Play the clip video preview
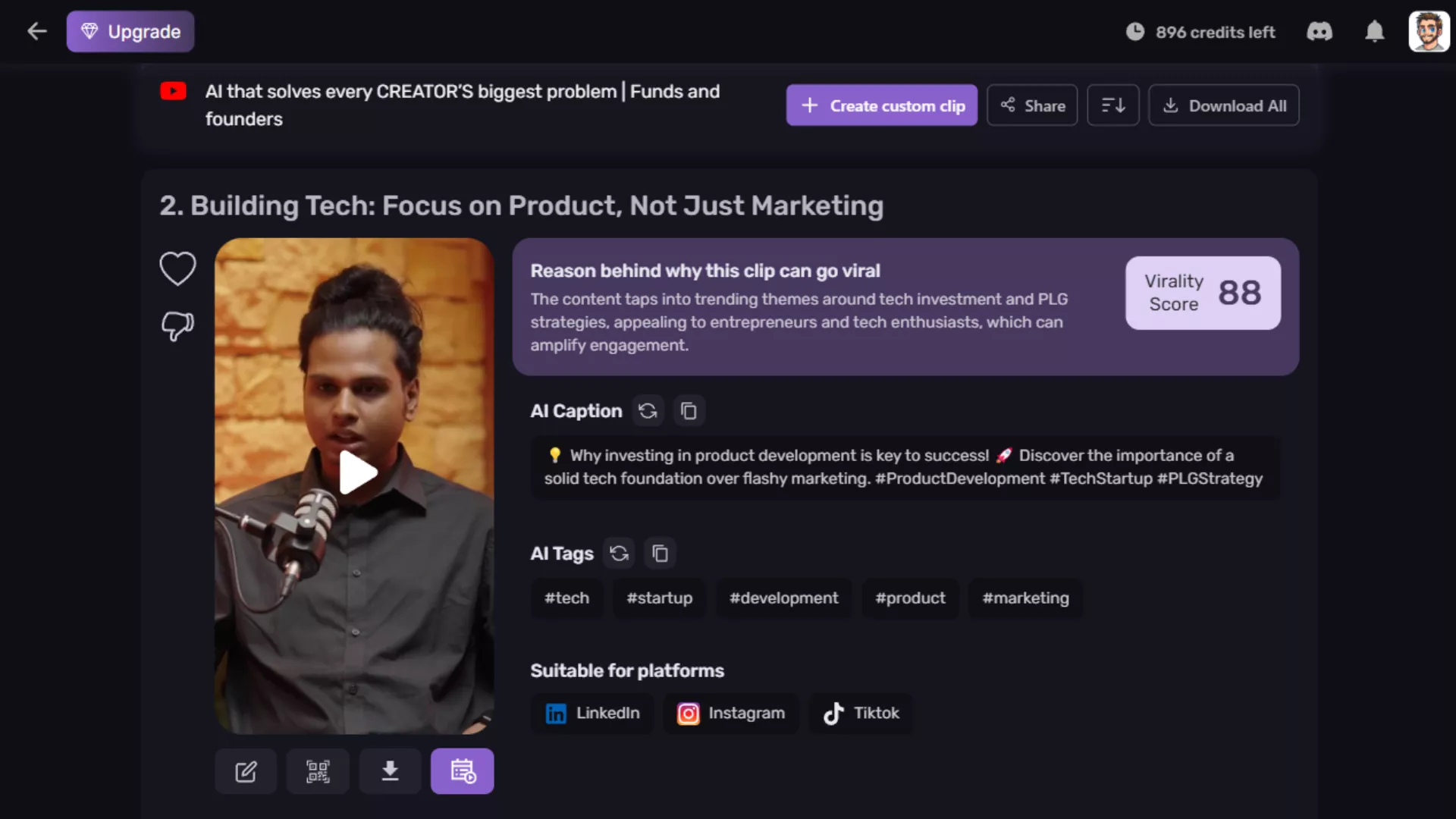1456x819 pixels. [356, 472]
